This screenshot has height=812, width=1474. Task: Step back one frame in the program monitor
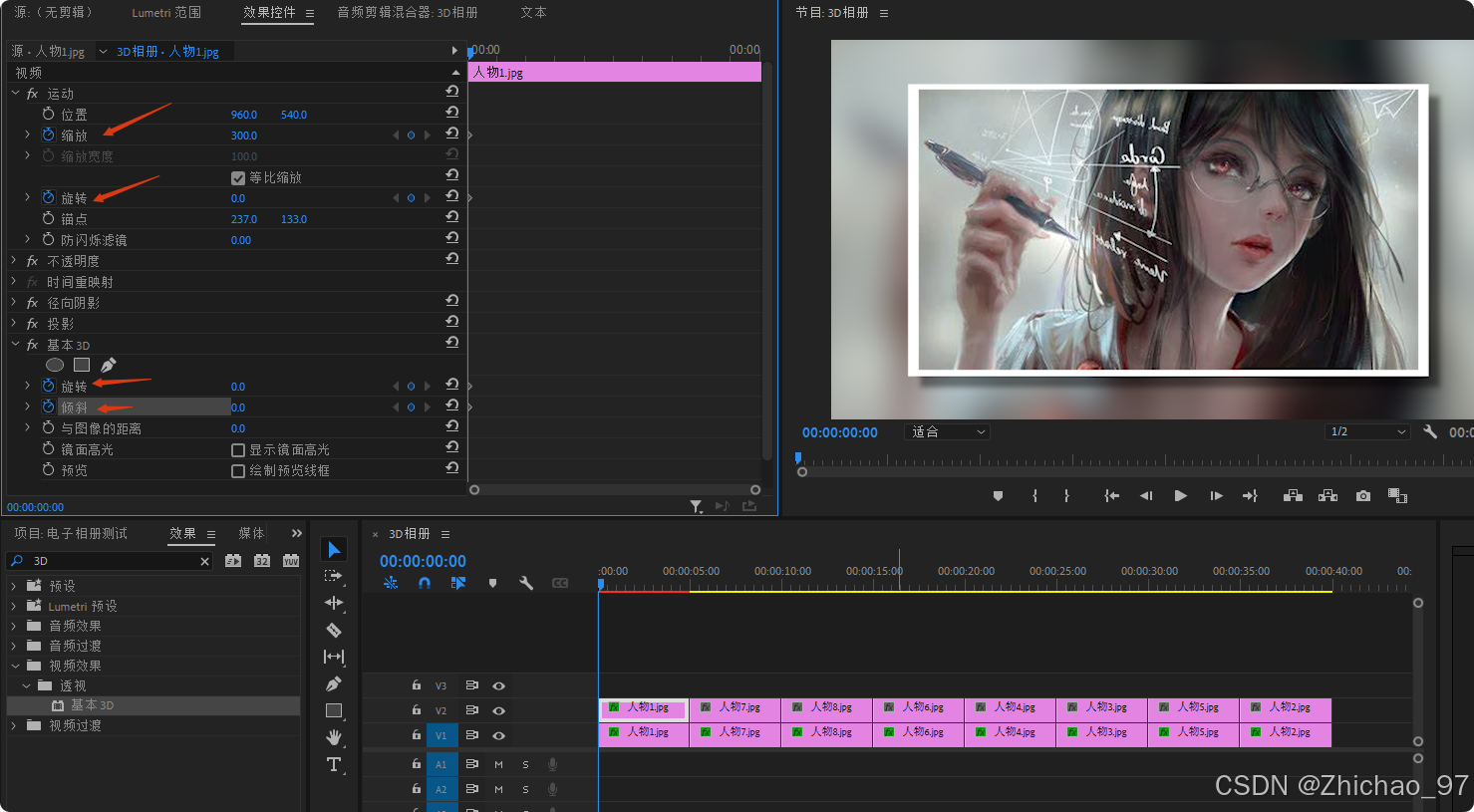click(x=1146, y=496)
